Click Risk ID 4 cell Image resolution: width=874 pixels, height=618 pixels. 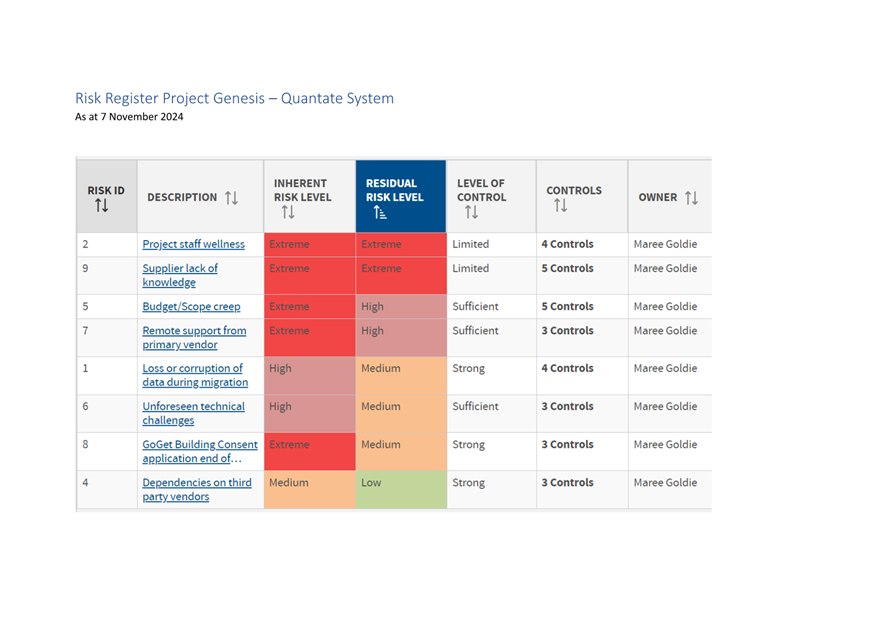(x=107, y=489)
